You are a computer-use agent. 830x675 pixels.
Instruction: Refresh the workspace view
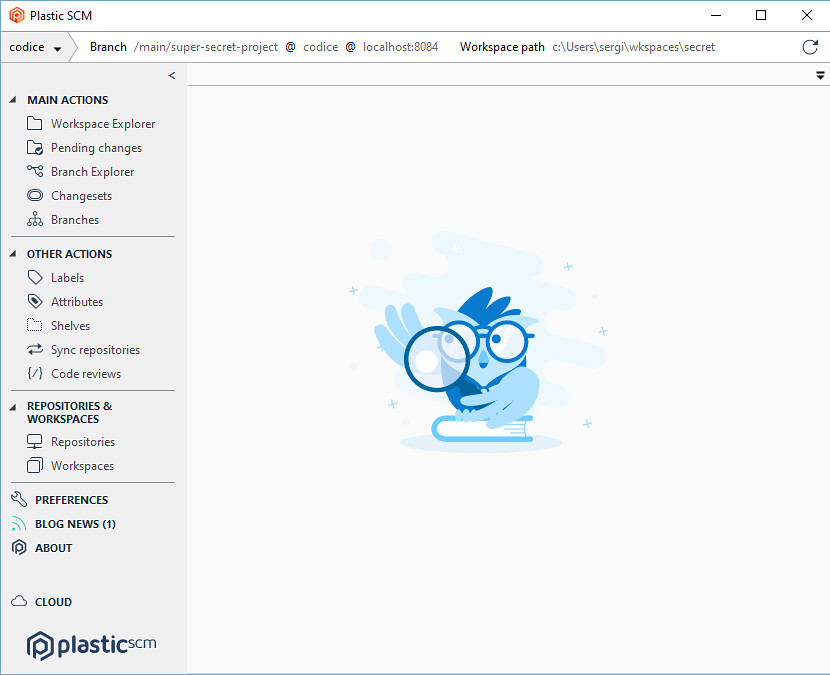coord(809,46)
